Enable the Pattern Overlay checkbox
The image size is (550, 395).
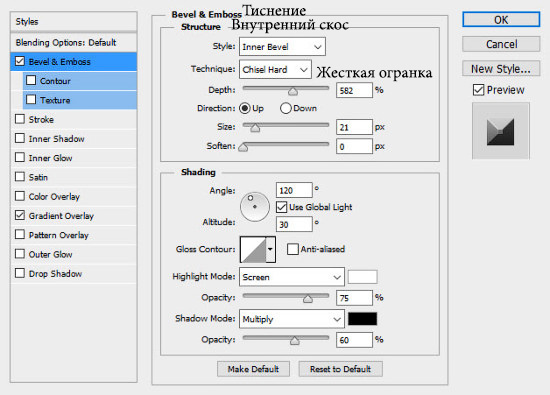pyautogui.click(x=20, y=235)
